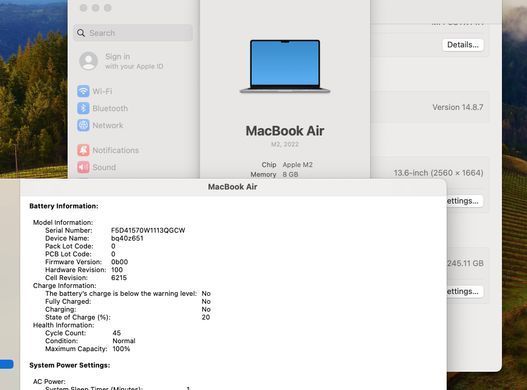This screenshot has width=527, height=390.
Task: Click the MacBook Air laptop image
Action: (285, 67)
